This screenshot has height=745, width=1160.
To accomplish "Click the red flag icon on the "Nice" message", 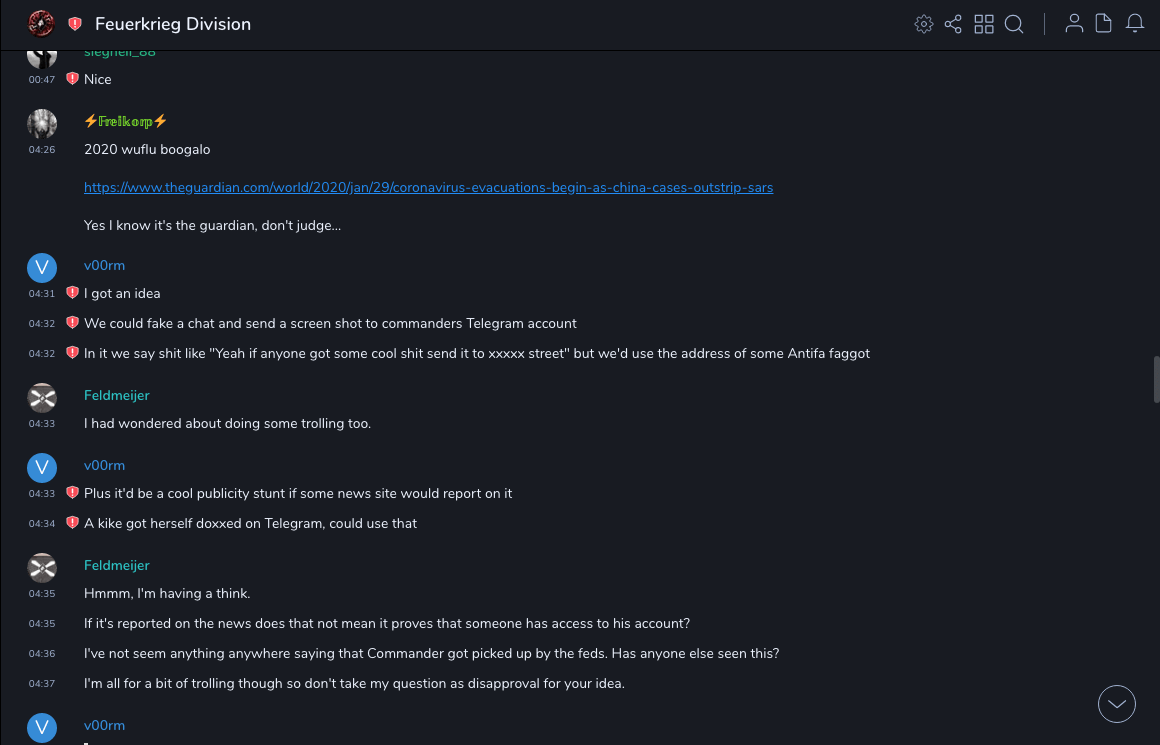I will click(x=72, y=79).
